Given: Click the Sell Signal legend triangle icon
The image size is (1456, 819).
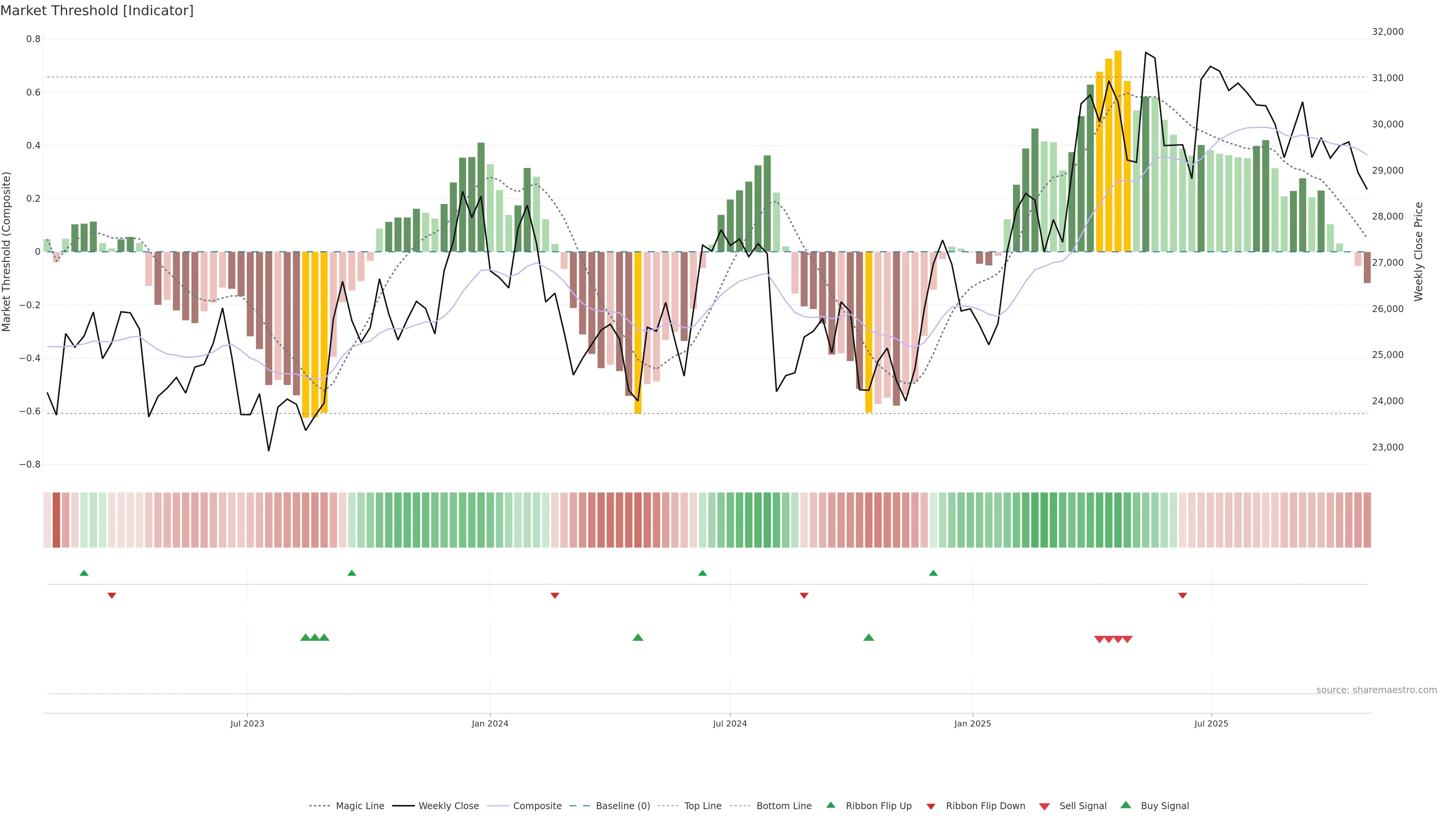Looking at the screenshot, I should tap(1045, 806).
